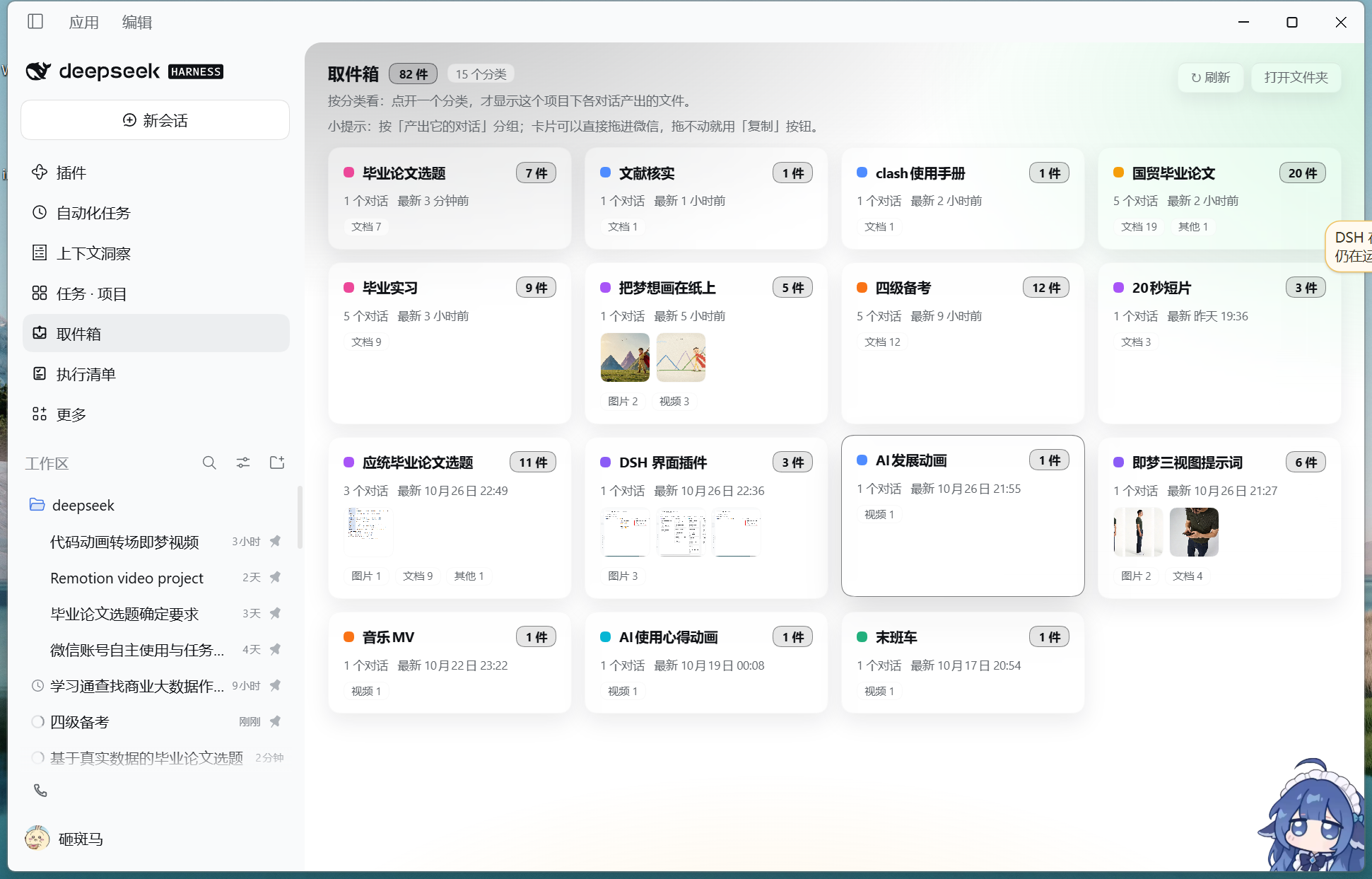Open the 毕业论文选题 category card

[450, 198]
